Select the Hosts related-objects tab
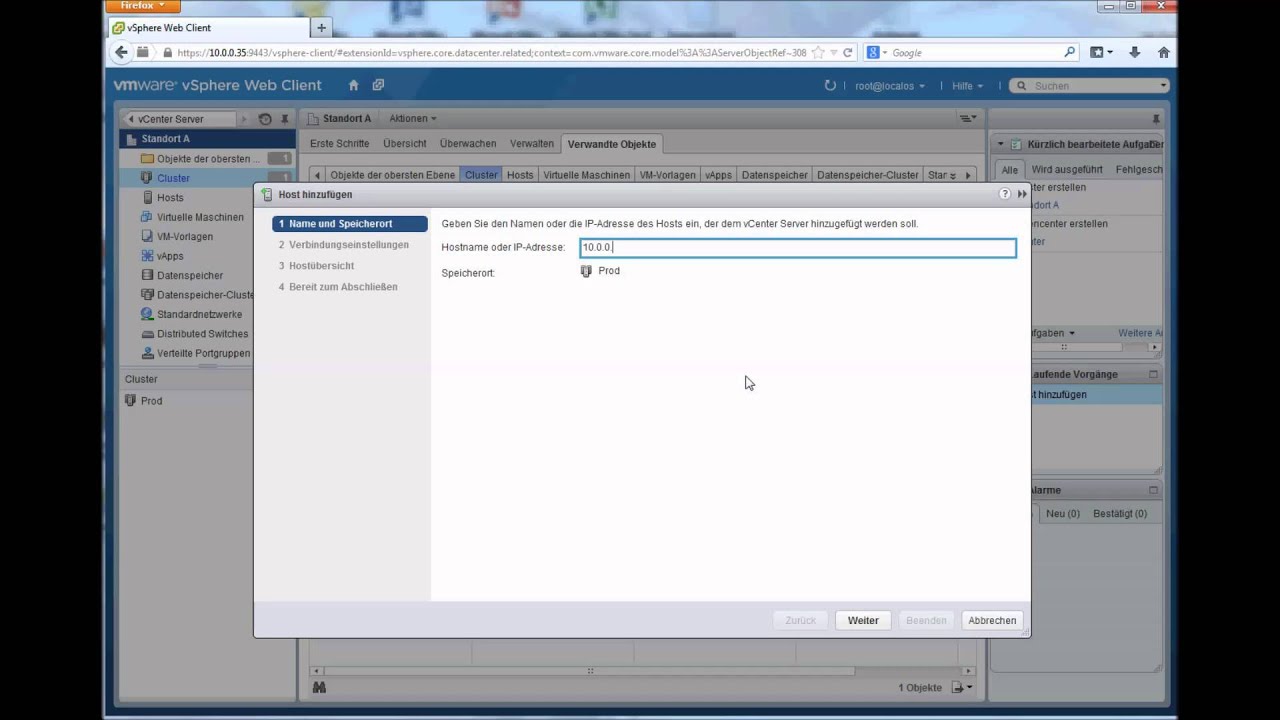The height and width of the screenshot is (720, 1280). coord(520,175)
